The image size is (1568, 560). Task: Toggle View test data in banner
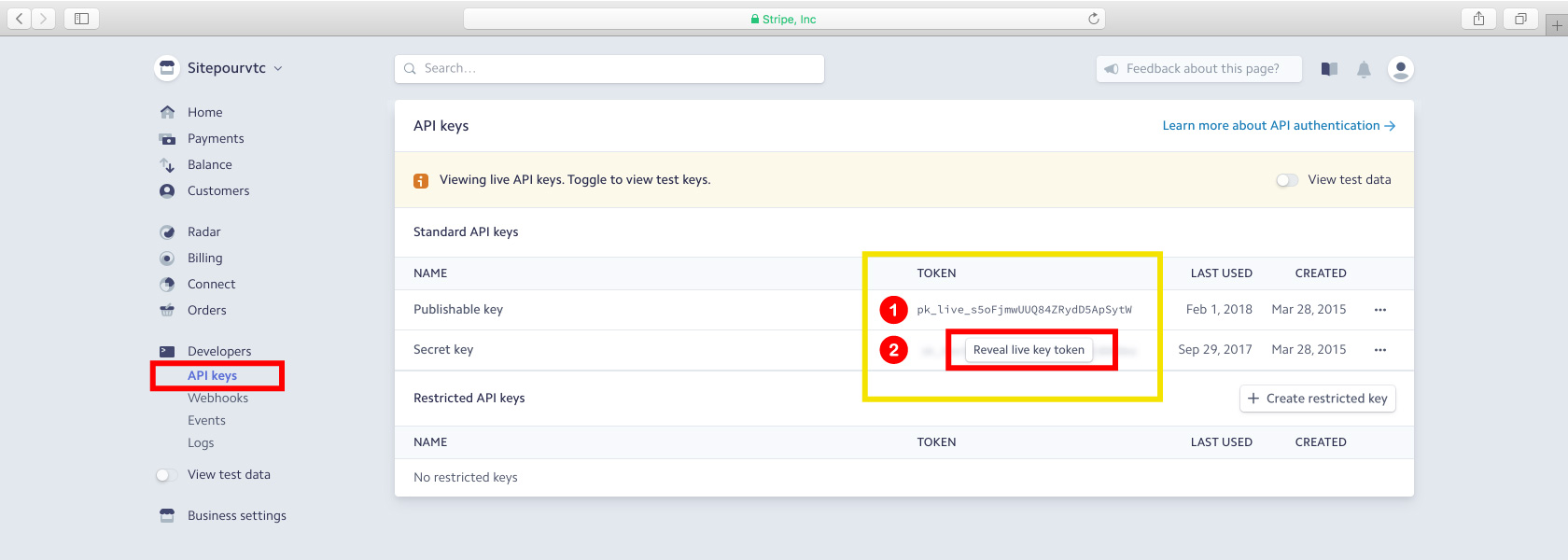[1287, 180]
